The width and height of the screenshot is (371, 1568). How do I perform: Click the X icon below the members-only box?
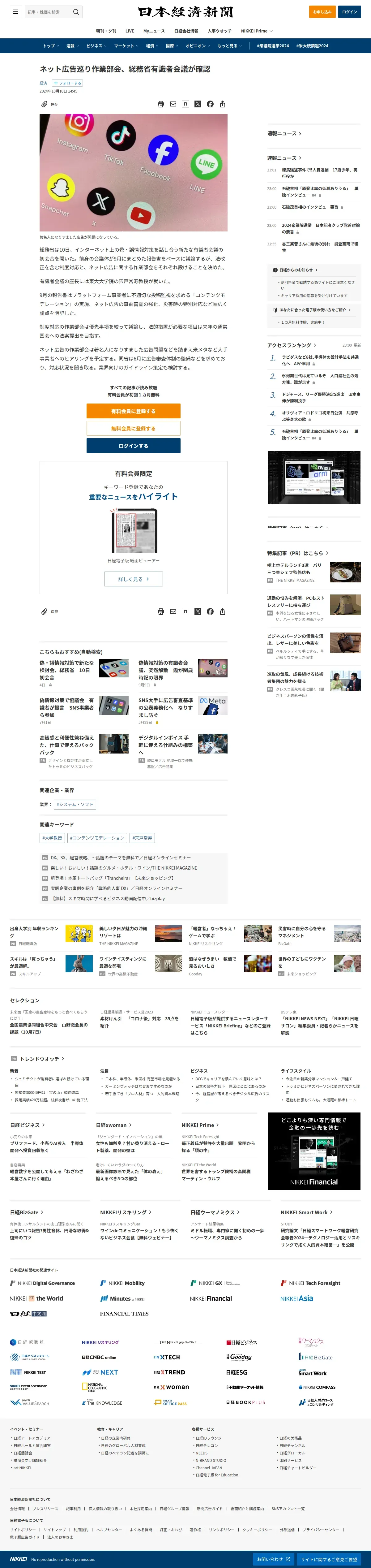pyautogui.click(x=198, y=611)
